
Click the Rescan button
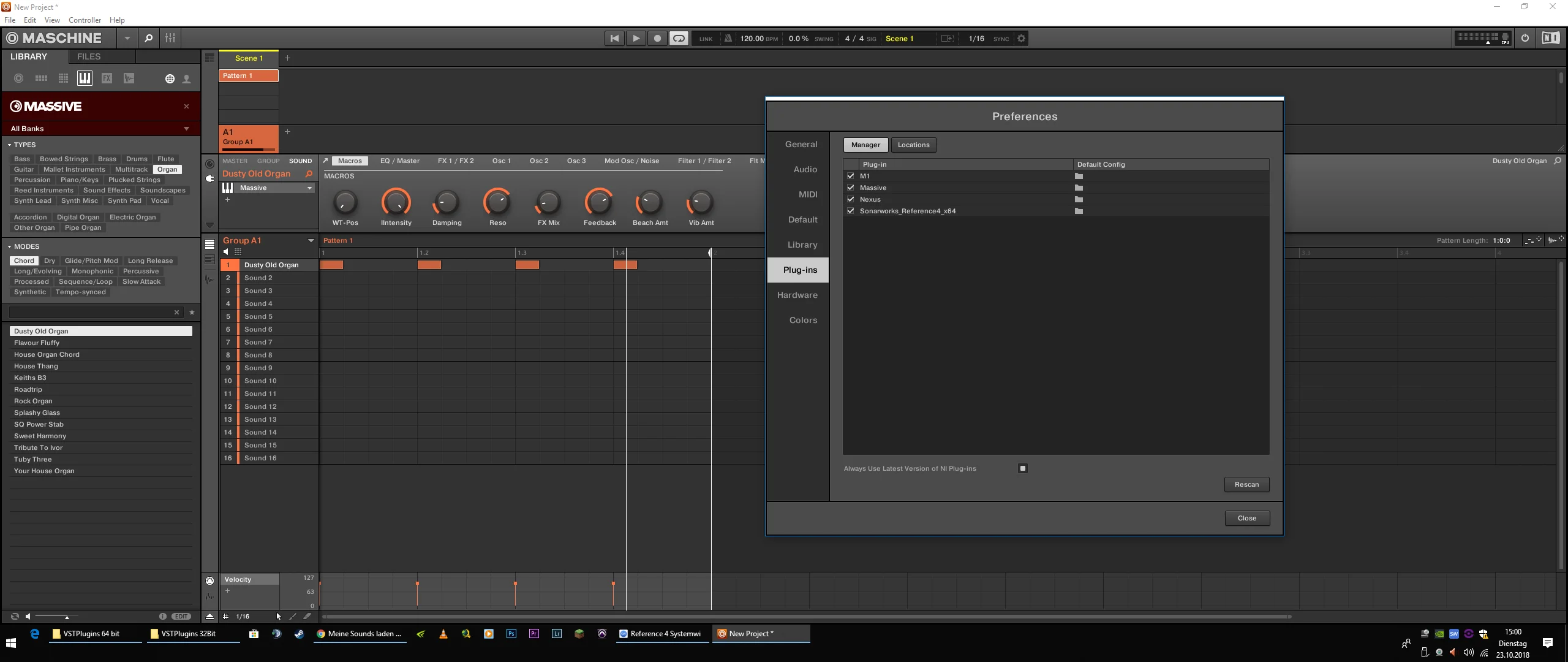click(x=1246, y=485)
